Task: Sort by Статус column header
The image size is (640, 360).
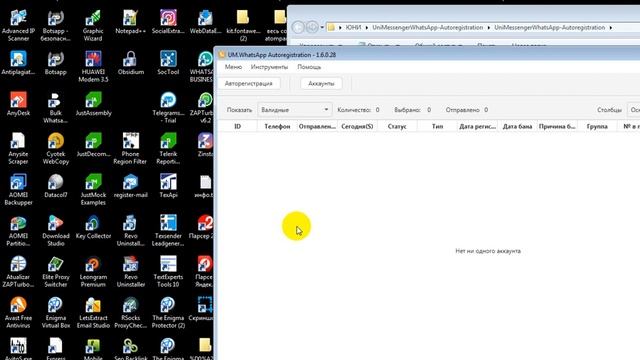Action: coord(397,127)
